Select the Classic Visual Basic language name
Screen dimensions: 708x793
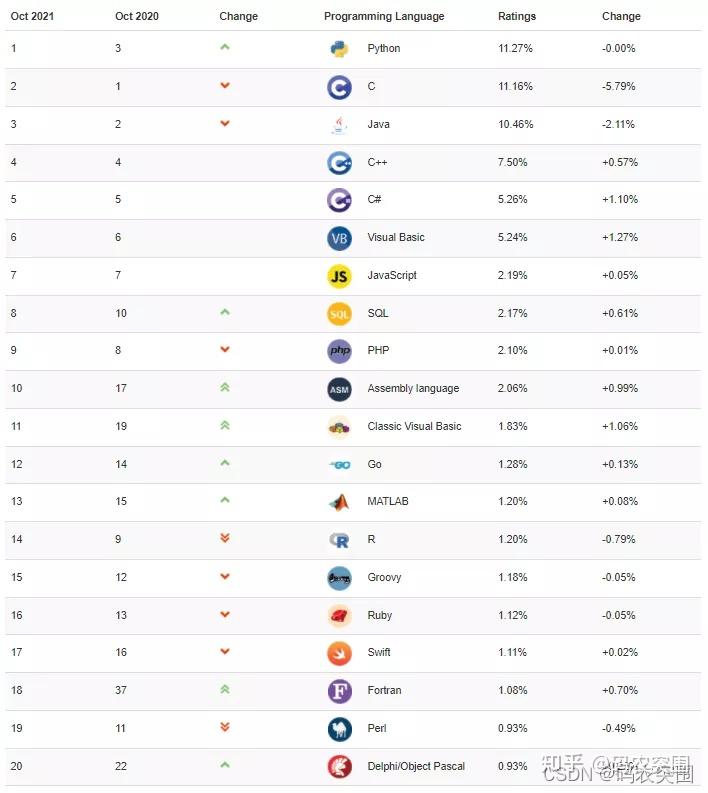pos(414,426)
